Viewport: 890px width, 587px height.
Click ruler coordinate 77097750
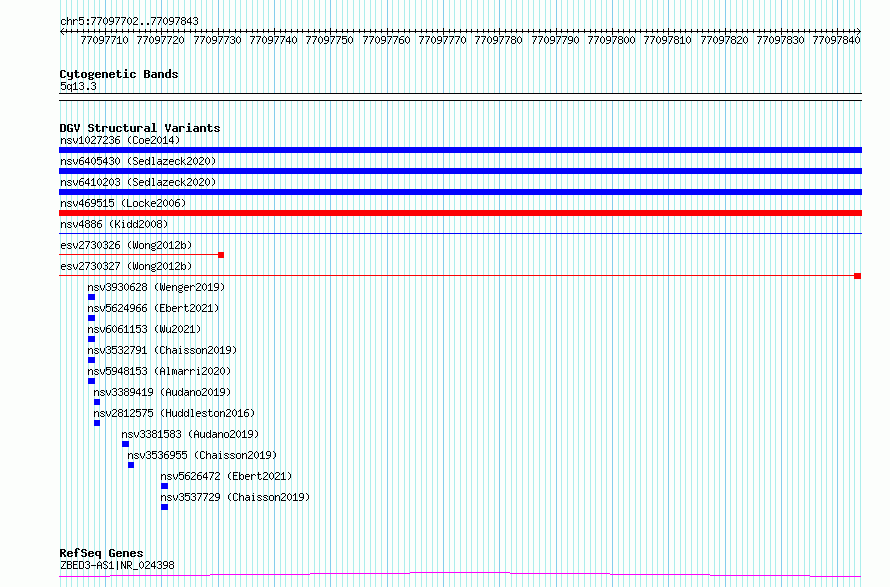330,40
